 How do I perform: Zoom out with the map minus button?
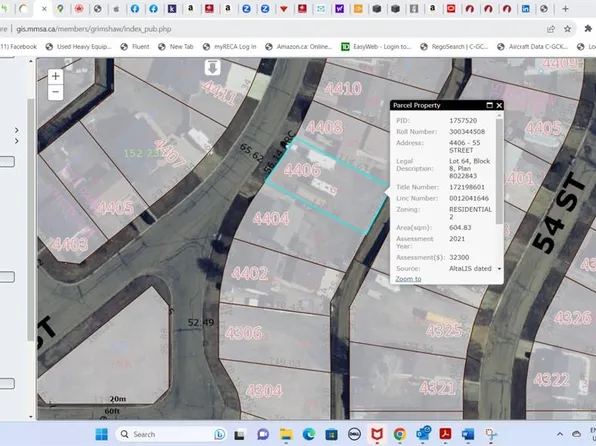pyautogui.click(x=55, y=92)
